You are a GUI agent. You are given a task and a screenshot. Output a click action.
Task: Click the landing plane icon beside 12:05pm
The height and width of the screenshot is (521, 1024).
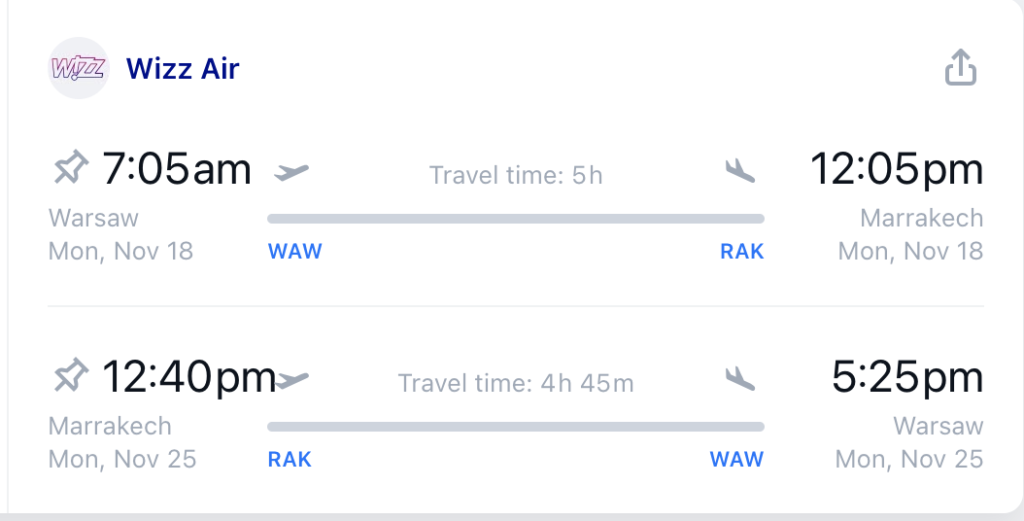740,171
